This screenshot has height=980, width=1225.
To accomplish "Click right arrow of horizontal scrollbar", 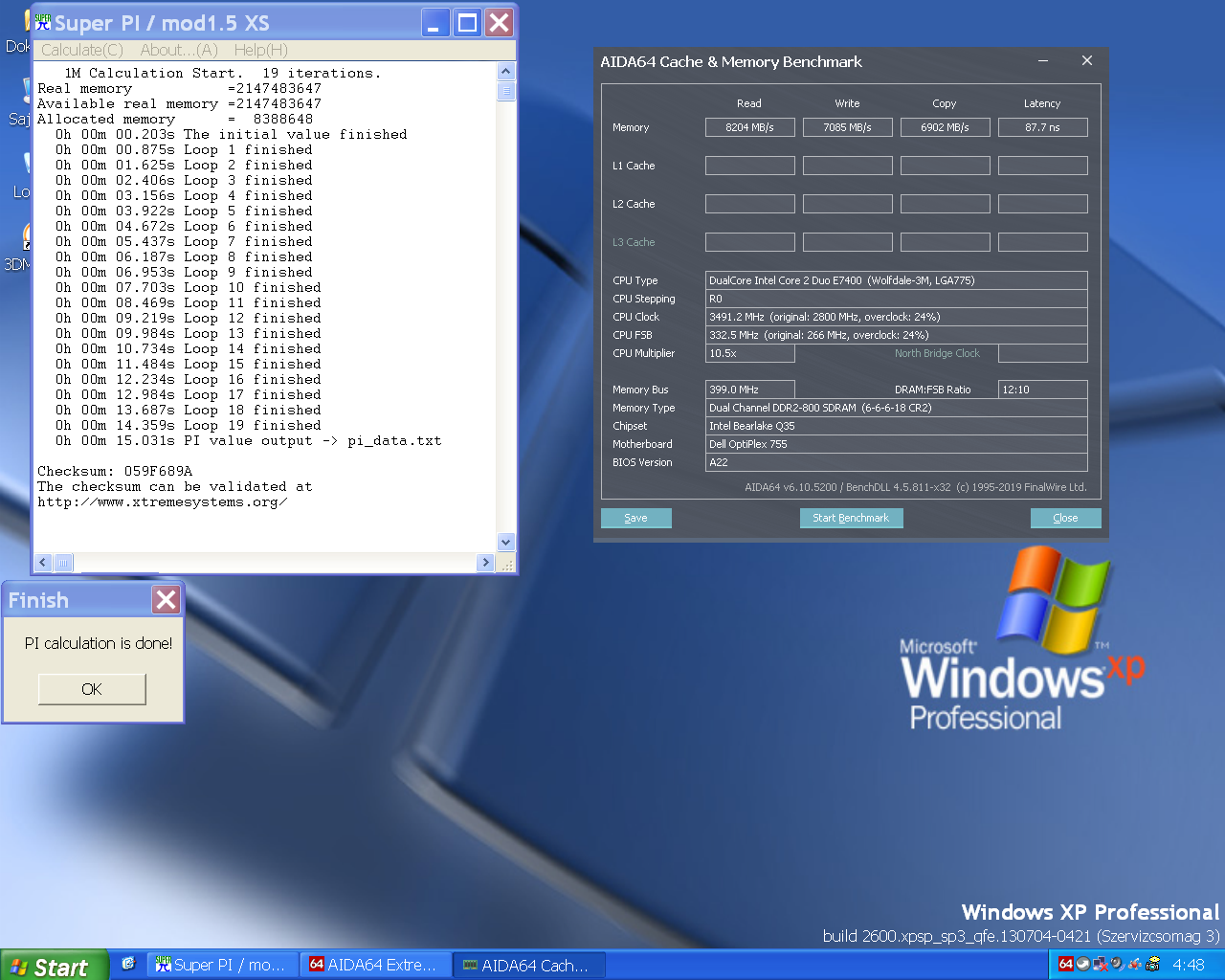I will 485,563.
